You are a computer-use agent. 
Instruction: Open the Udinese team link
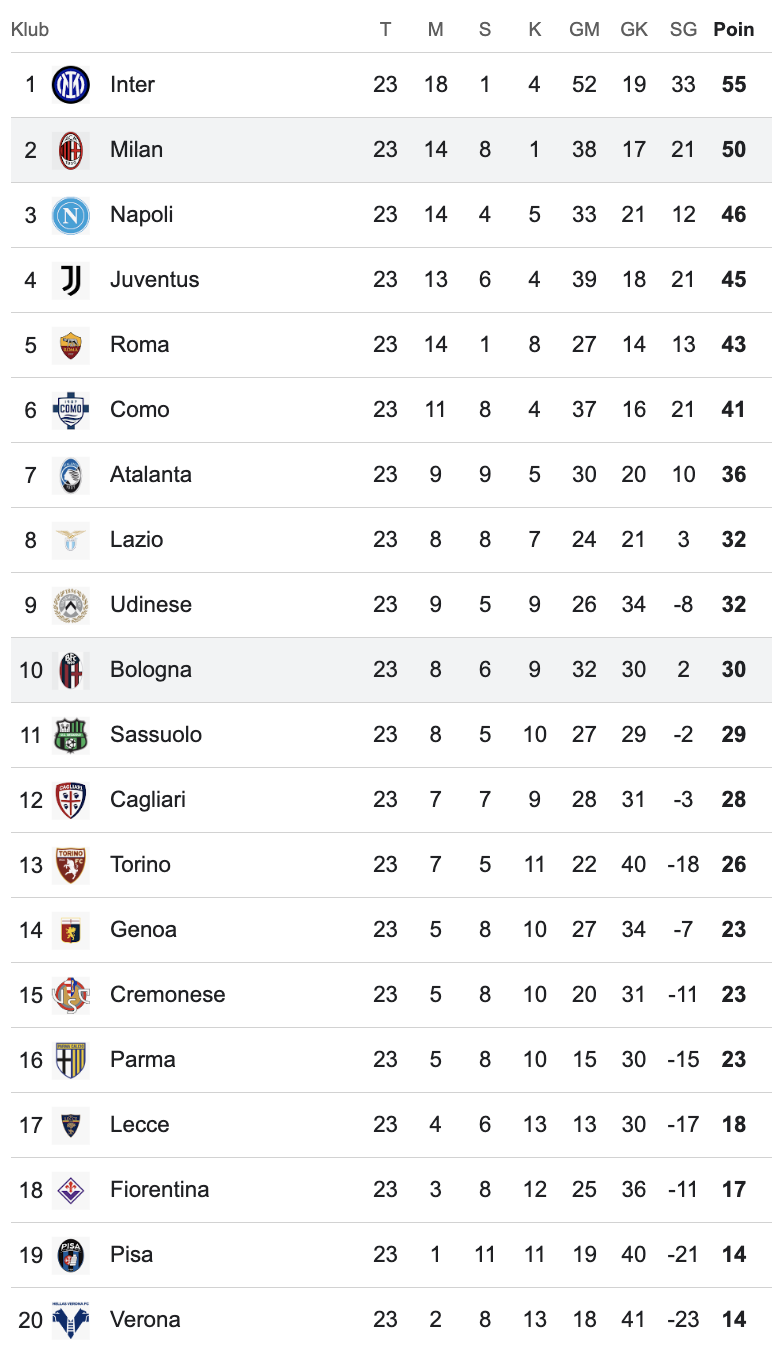click(x=150, y=605)
